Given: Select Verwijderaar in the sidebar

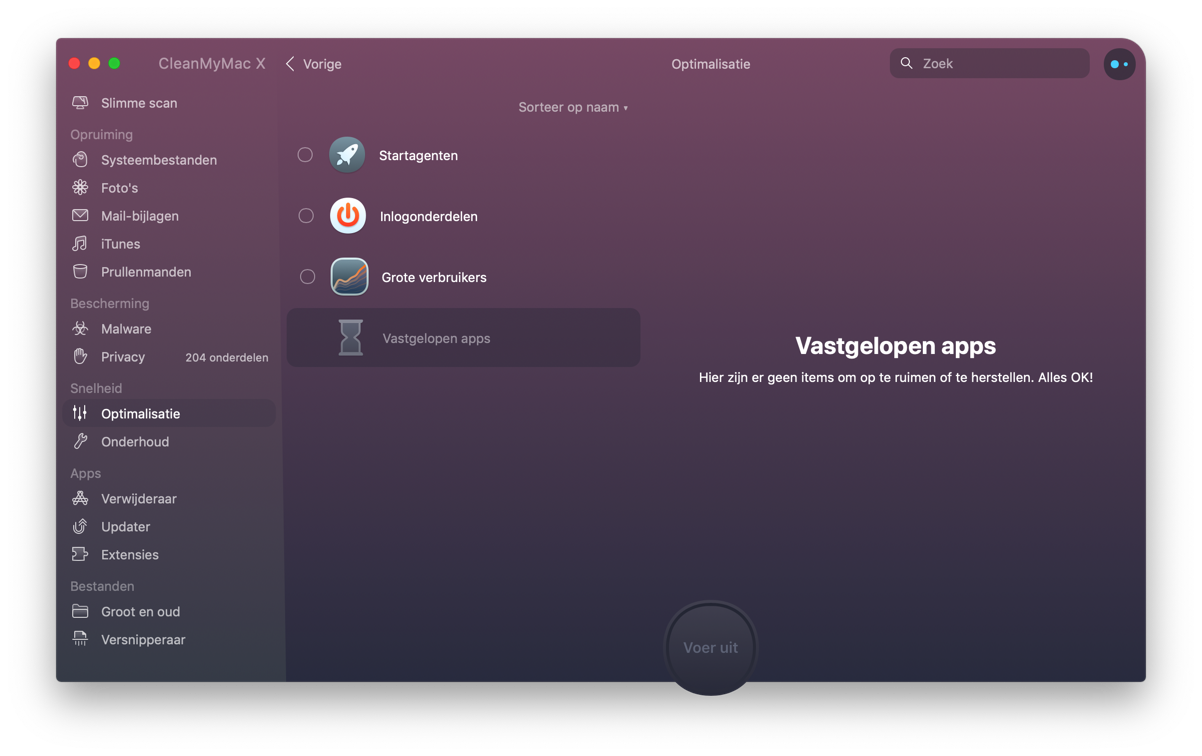Looking at the screenshot, I should point(139,499).
